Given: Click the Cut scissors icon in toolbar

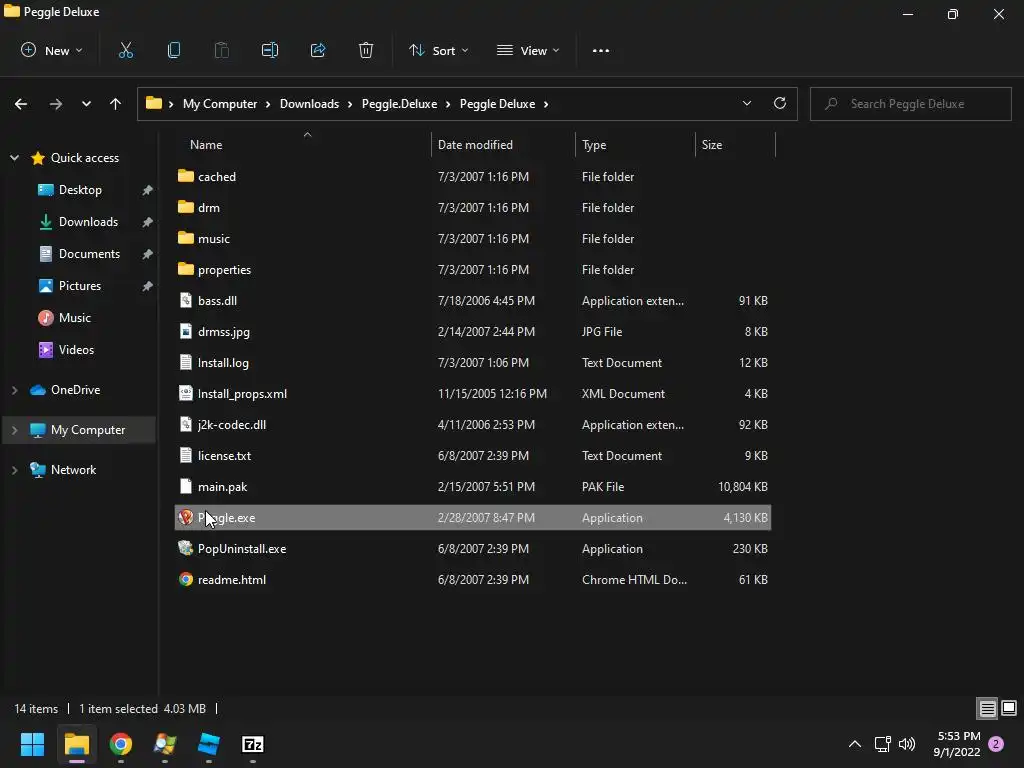Looking at the screenshot, I should tap(125, 50).
